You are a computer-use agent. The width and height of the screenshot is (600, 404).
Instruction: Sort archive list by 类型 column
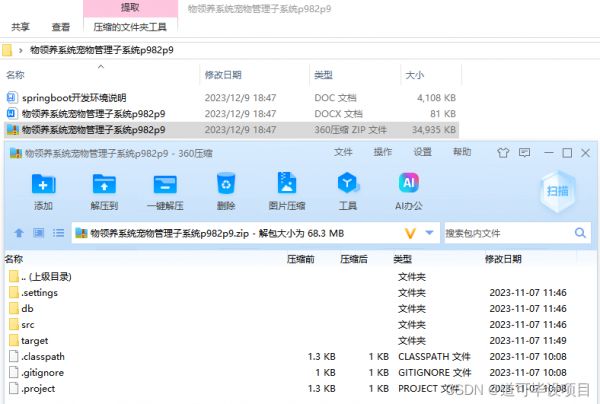pyautogui.click(x=403, y=259)
